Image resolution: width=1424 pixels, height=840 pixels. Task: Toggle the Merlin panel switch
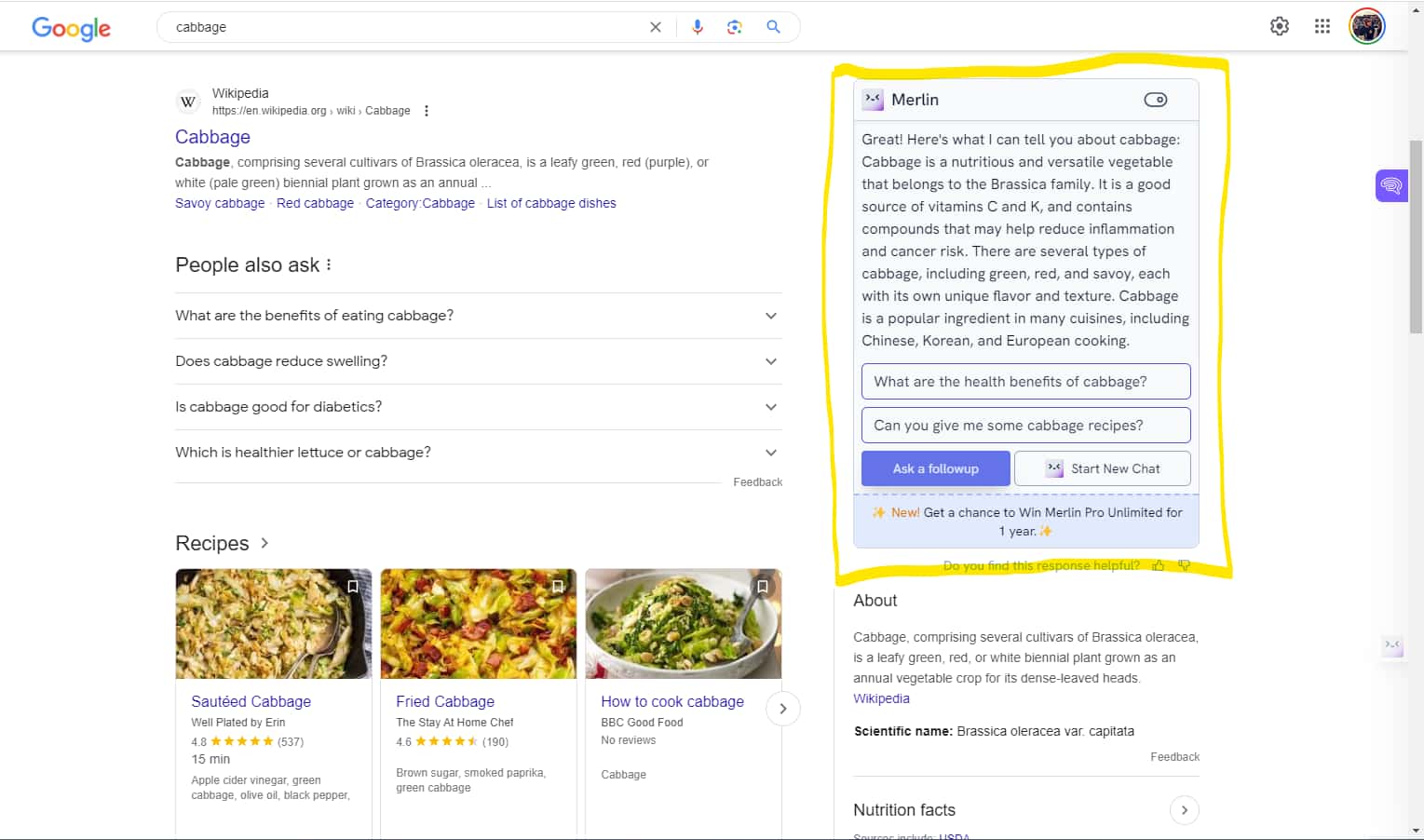pos(1156,100)
